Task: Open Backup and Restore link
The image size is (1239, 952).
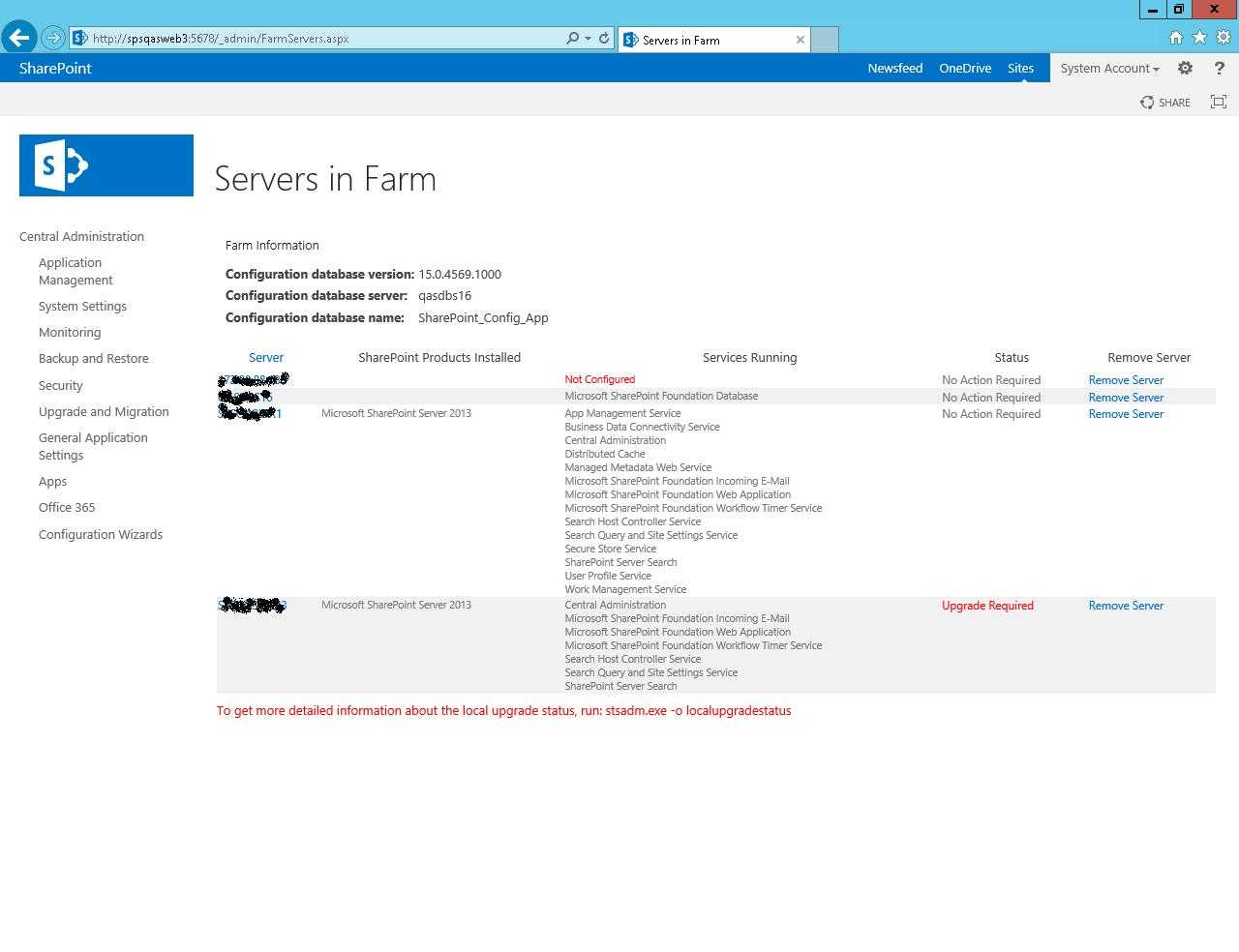Action: coord(94,358)
